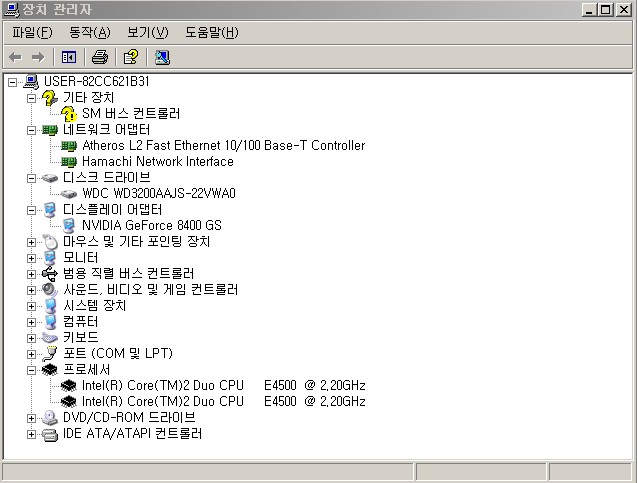Image resolution: width=637 pixels, height=483 pixels.
Task: Click the Forward arrow toolbar button
Action: coord(38,57)
